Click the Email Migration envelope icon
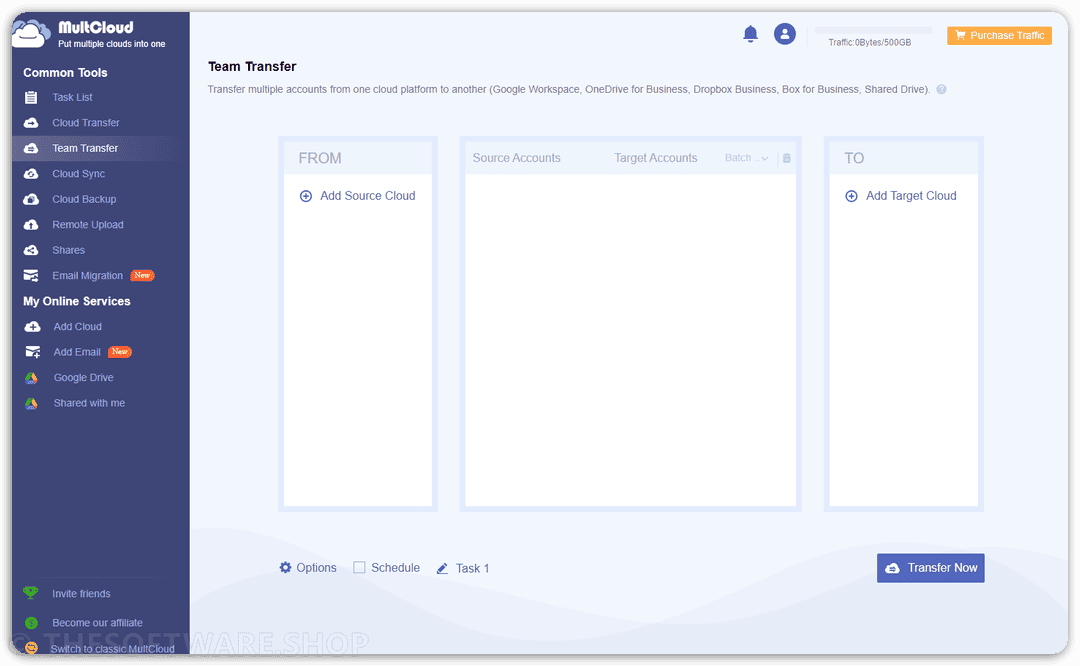1080x666 pixels. (31, 275)
